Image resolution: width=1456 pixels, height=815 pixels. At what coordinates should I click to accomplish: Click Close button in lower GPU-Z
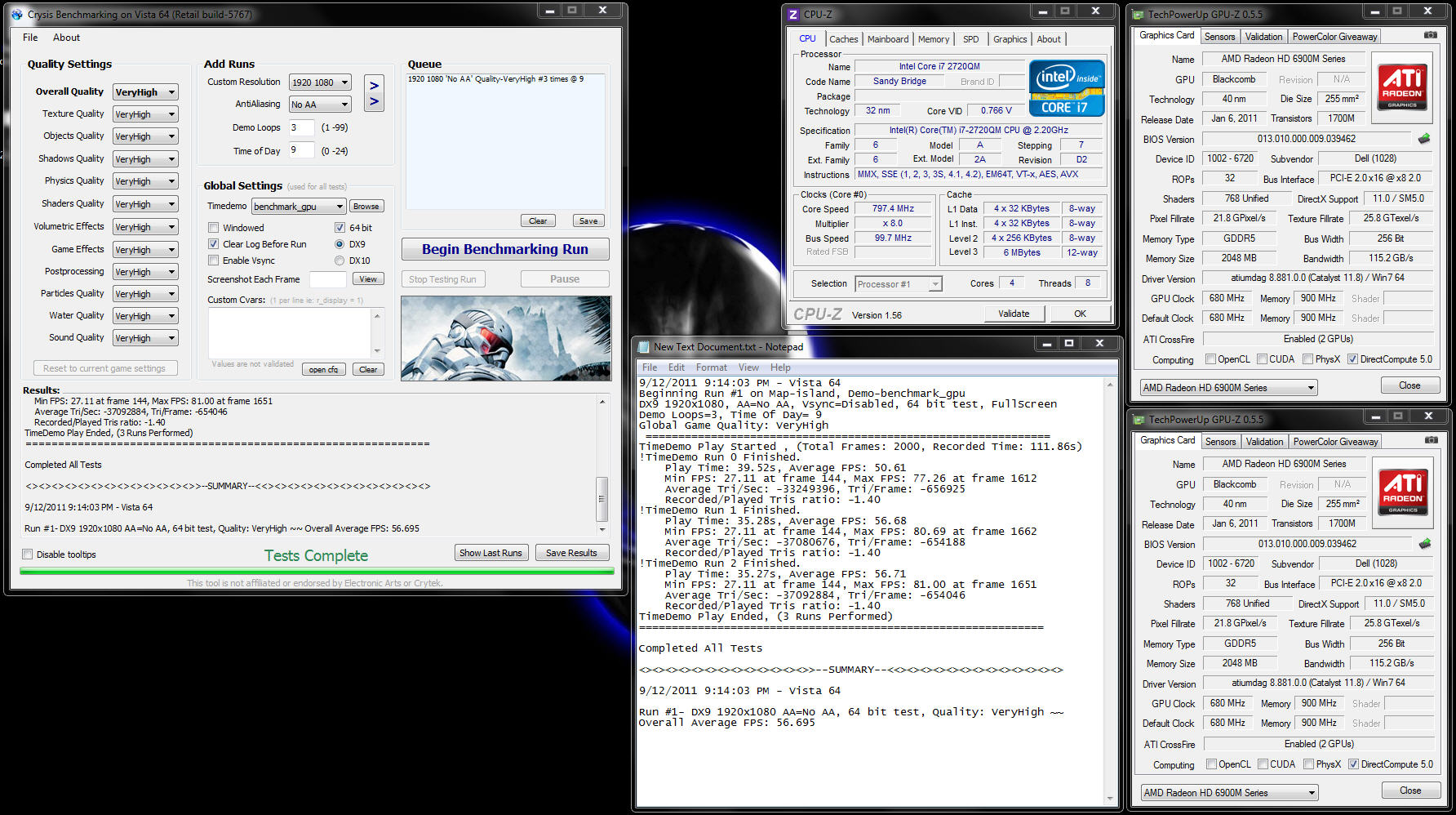click(1410, 791)
